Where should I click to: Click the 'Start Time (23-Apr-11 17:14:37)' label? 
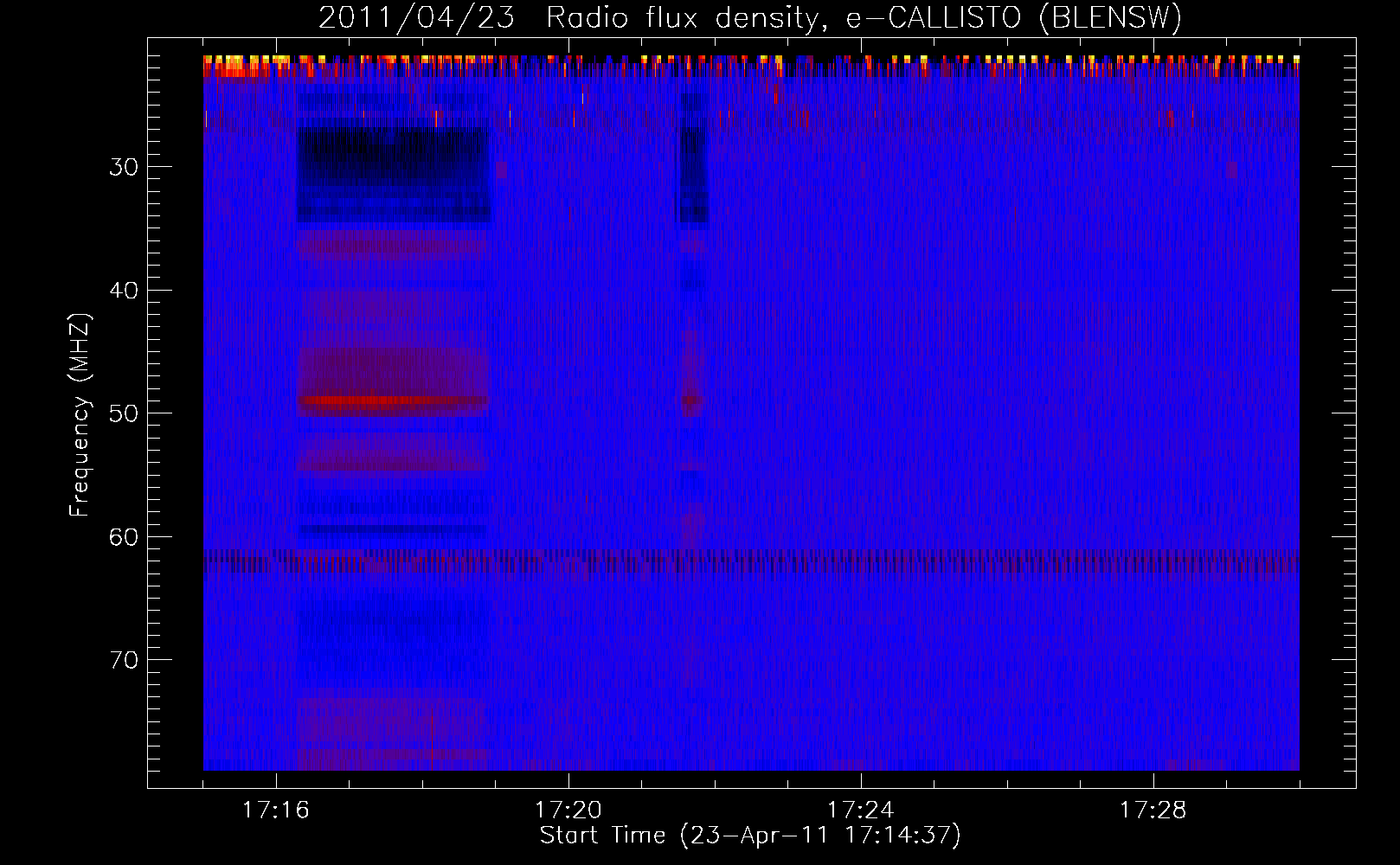750,836
